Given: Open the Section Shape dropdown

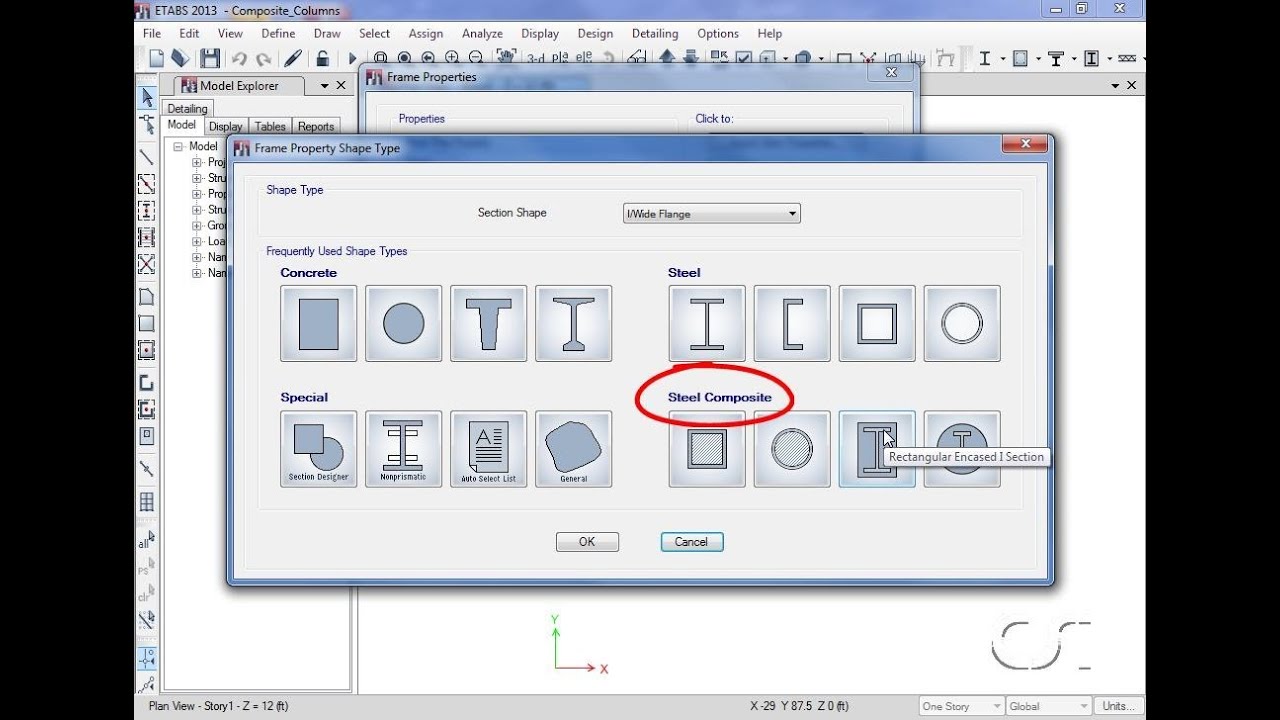Looking at the screenshot, I should click(711, 213).
